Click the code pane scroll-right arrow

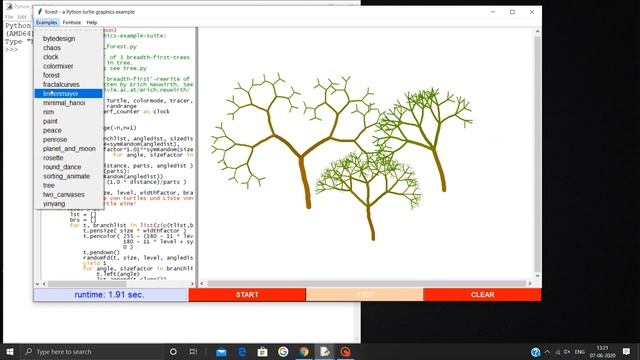(x=192, y=283)
